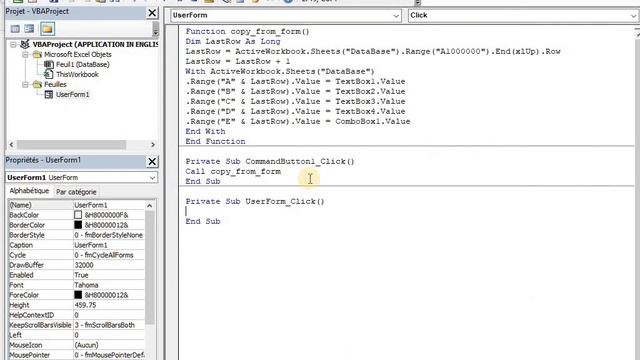Select the MousePointer property row
Screen dimensions: 640x360
point(76,355)
